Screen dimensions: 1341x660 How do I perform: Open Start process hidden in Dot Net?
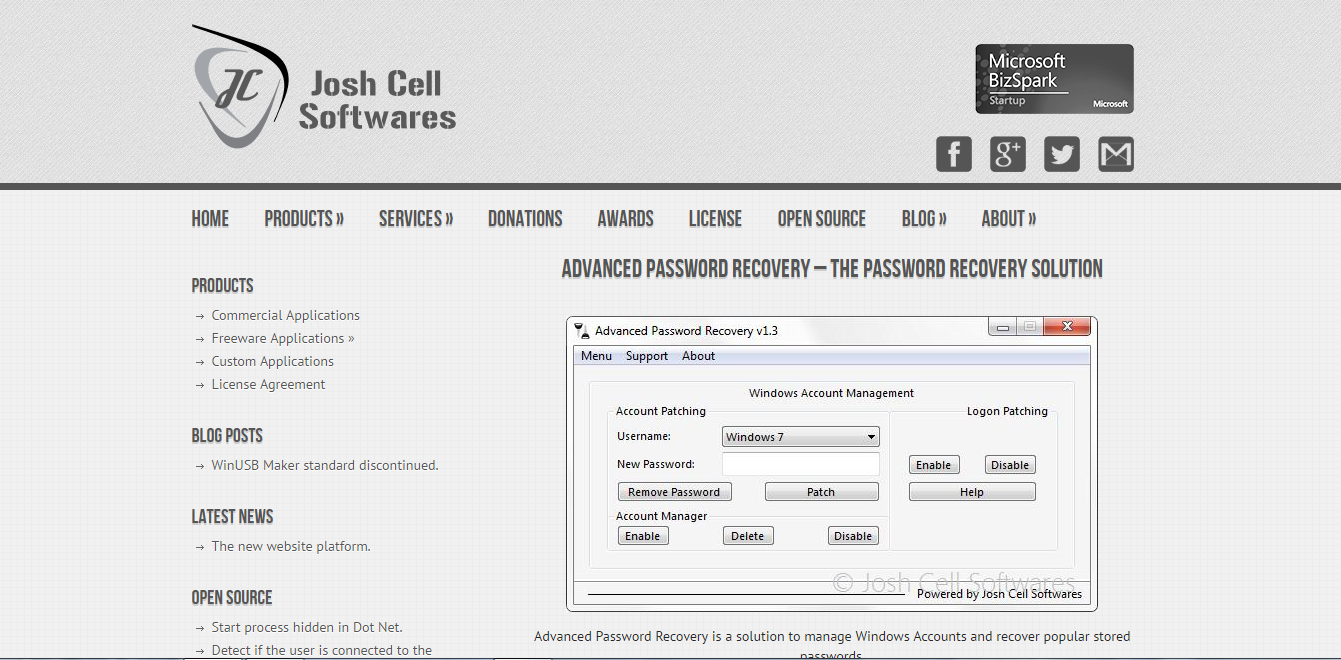(x=307, y=627)
